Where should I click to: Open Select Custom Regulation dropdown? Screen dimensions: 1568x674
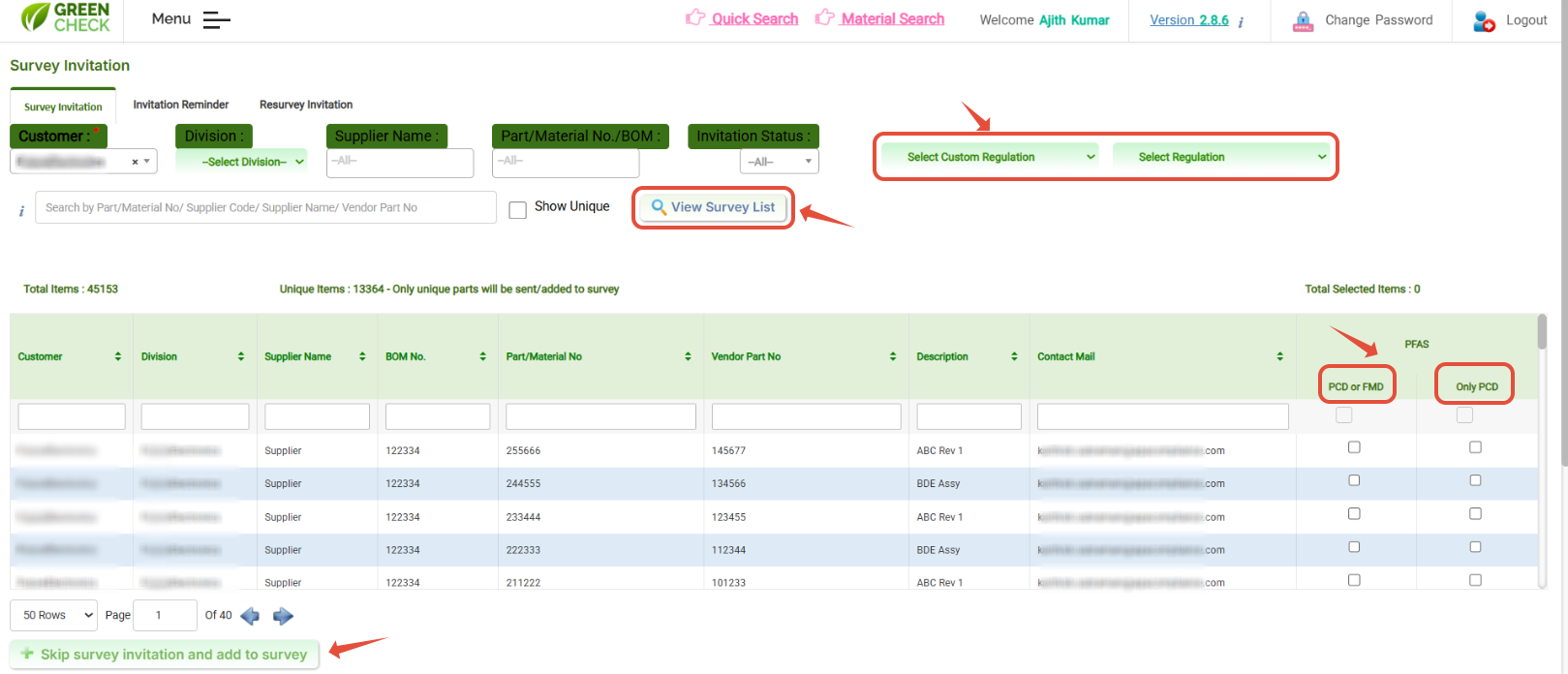[x=991, y=157]
